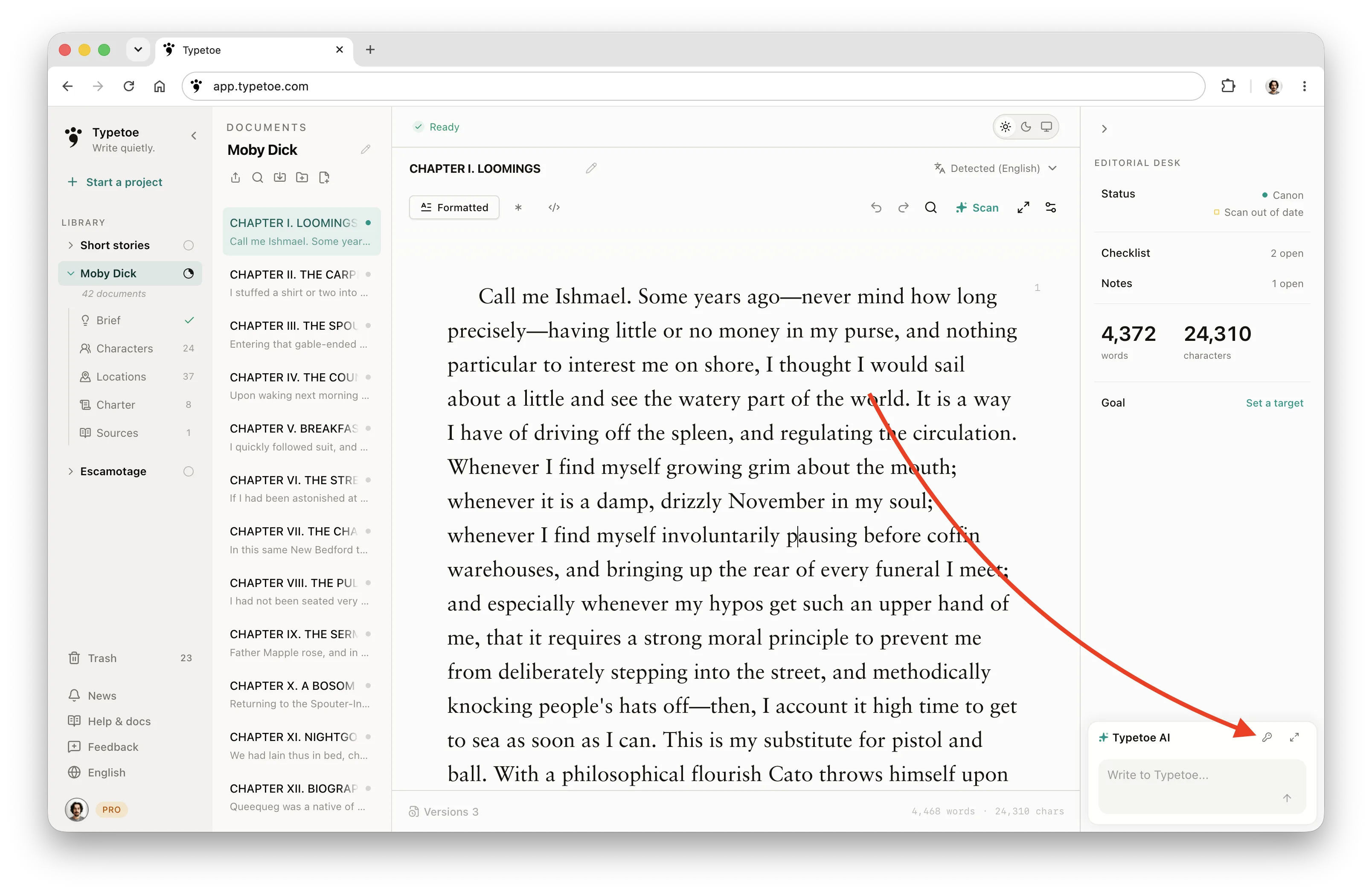Click the user avatar with PRO badge

coord(77,810)
